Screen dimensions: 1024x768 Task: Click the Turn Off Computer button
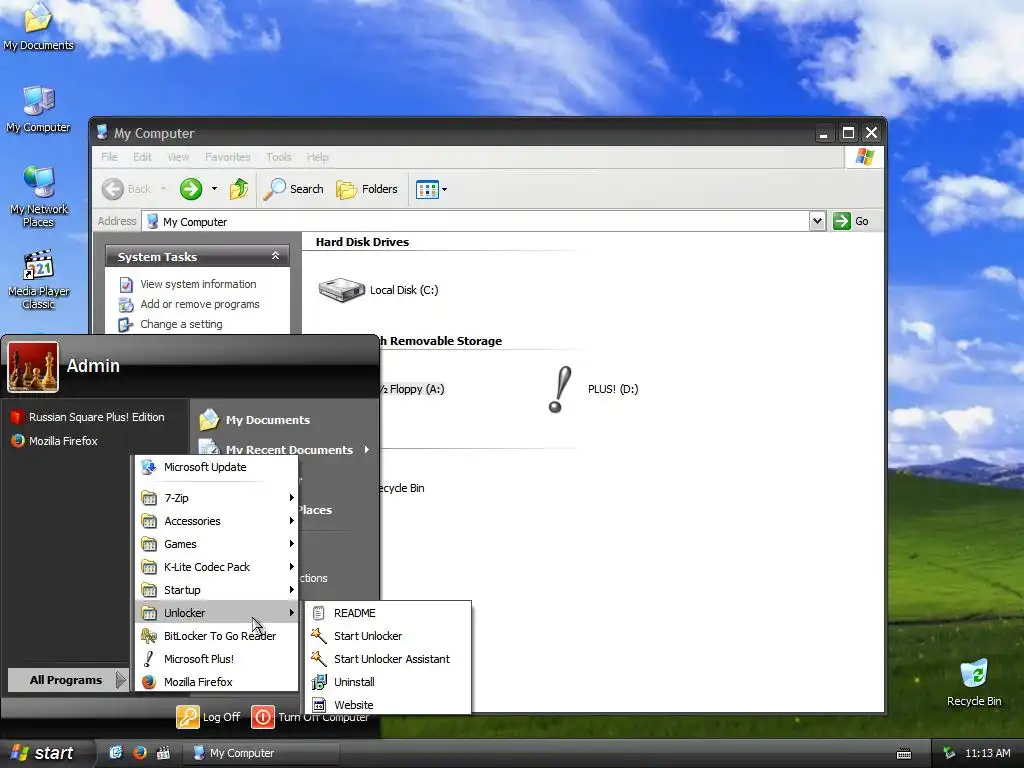311,717
